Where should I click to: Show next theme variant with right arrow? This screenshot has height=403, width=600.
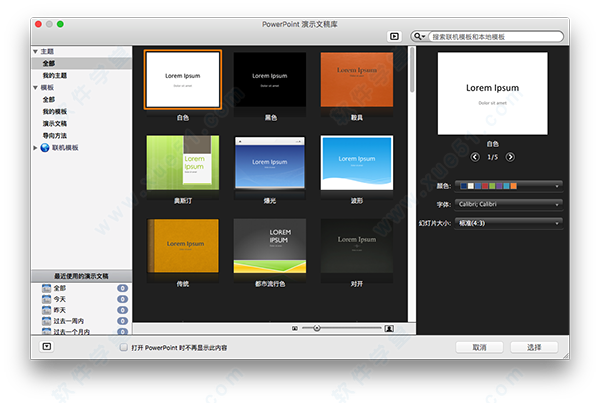coord(510,157)
